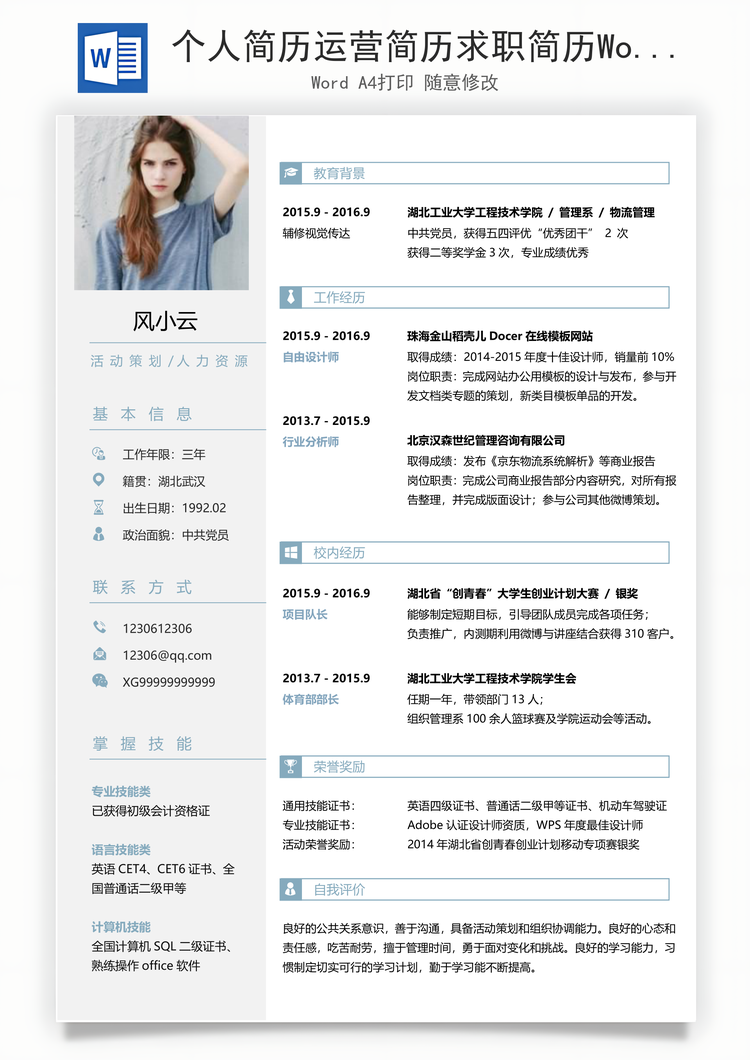Click the Word document icon
This screenshot has width=750, height=1060.
(x=112, y=58)
